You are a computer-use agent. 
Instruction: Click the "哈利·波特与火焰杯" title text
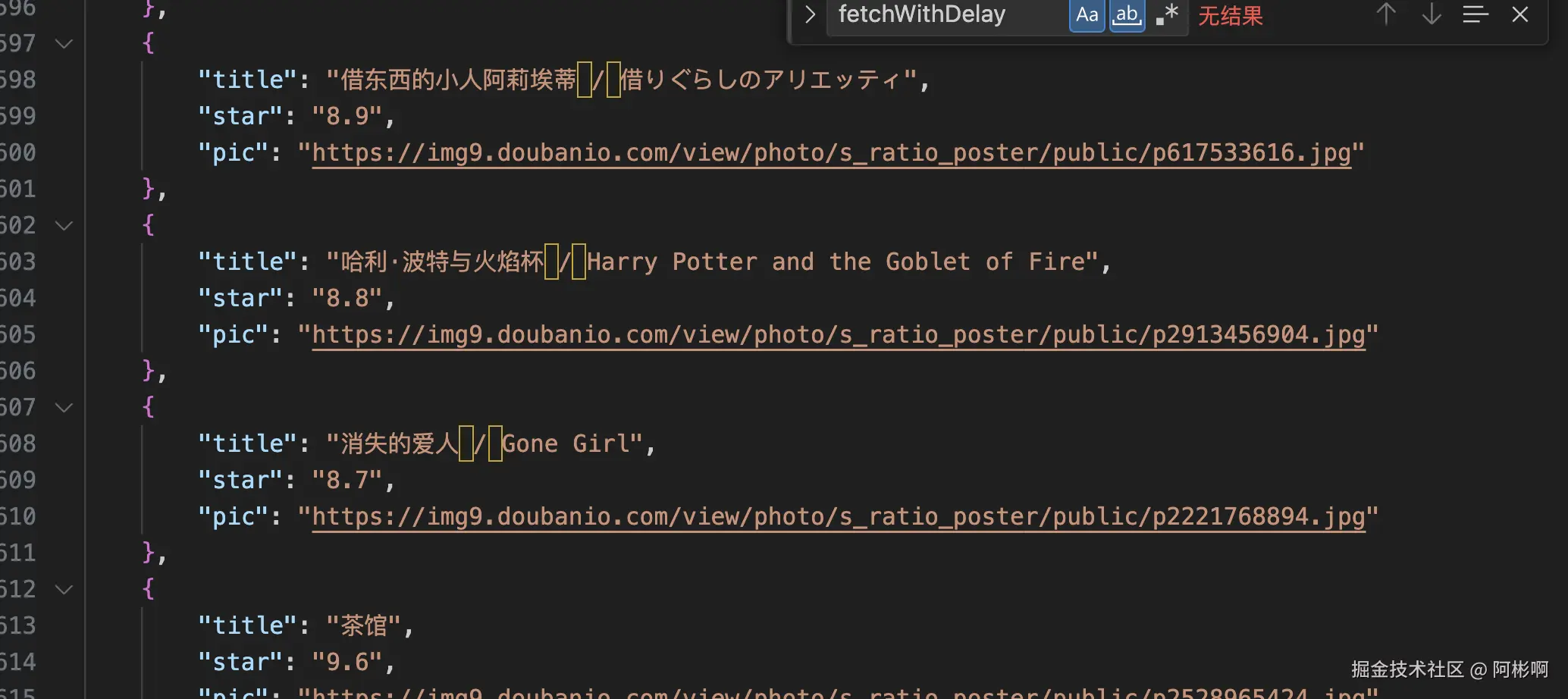pyautogui.click(x=442, y=262)
